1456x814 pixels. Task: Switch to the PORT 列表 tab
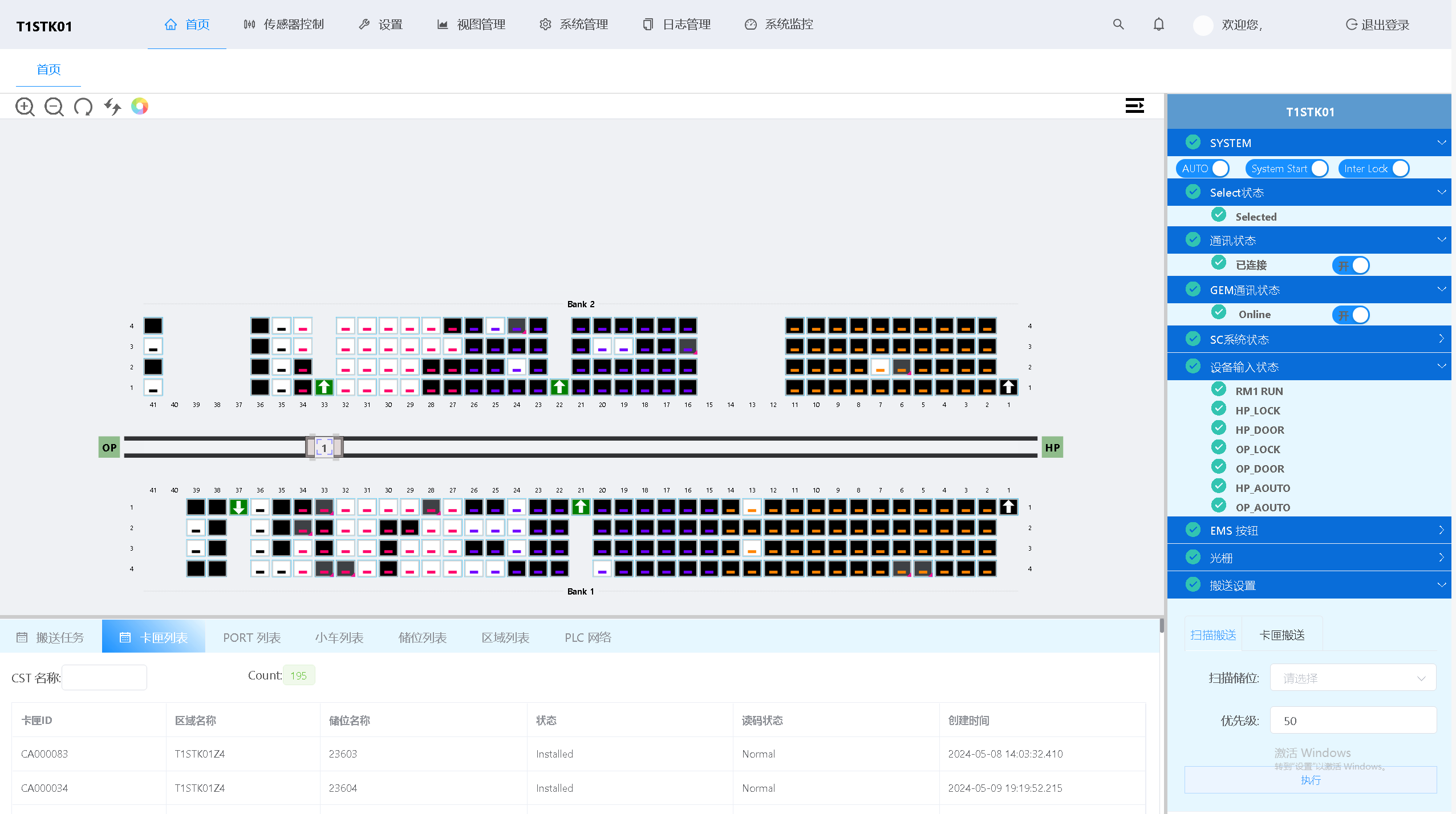(252, 637)
